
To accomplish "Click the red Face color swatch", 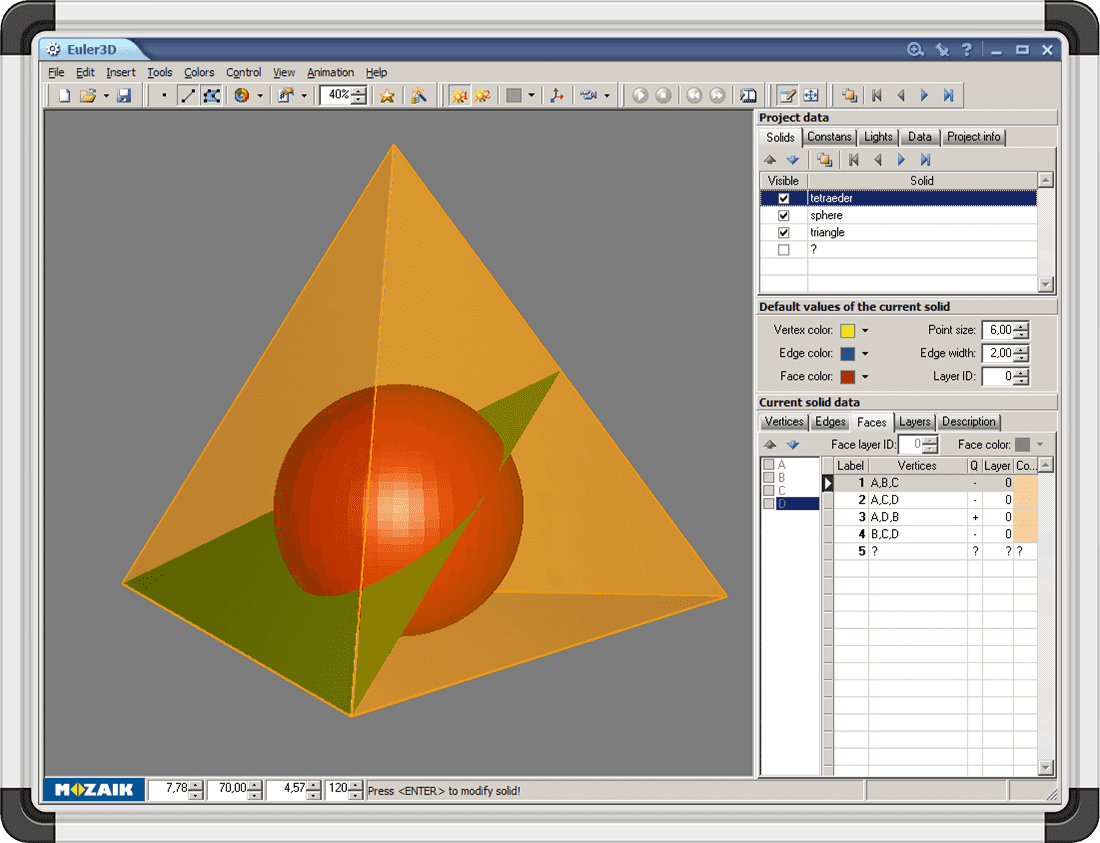I will click(848, 377).
